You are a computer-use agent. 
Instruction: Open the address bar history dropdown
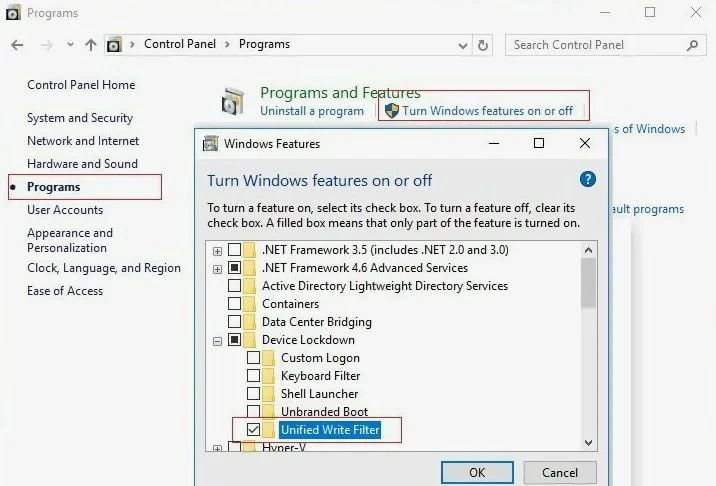click(x=463, y=46)
